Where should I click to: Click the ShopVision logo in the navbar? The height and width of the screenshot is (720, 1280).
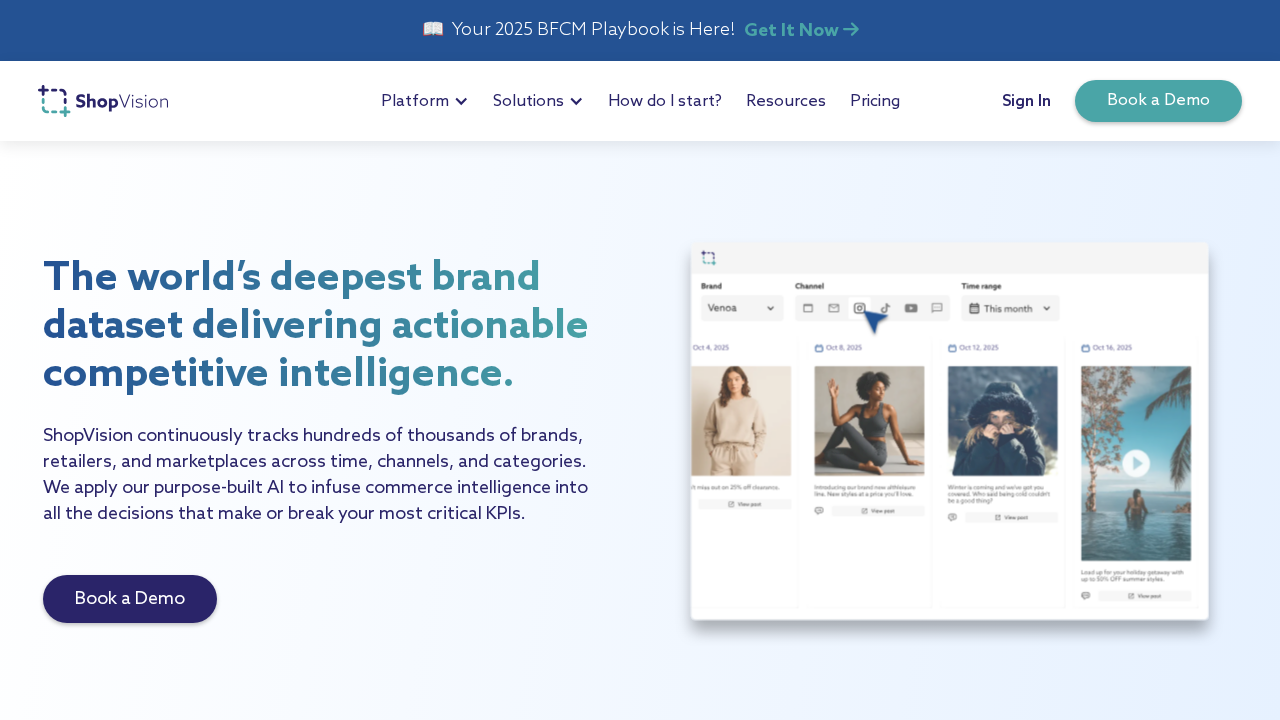tap(102, 99)
